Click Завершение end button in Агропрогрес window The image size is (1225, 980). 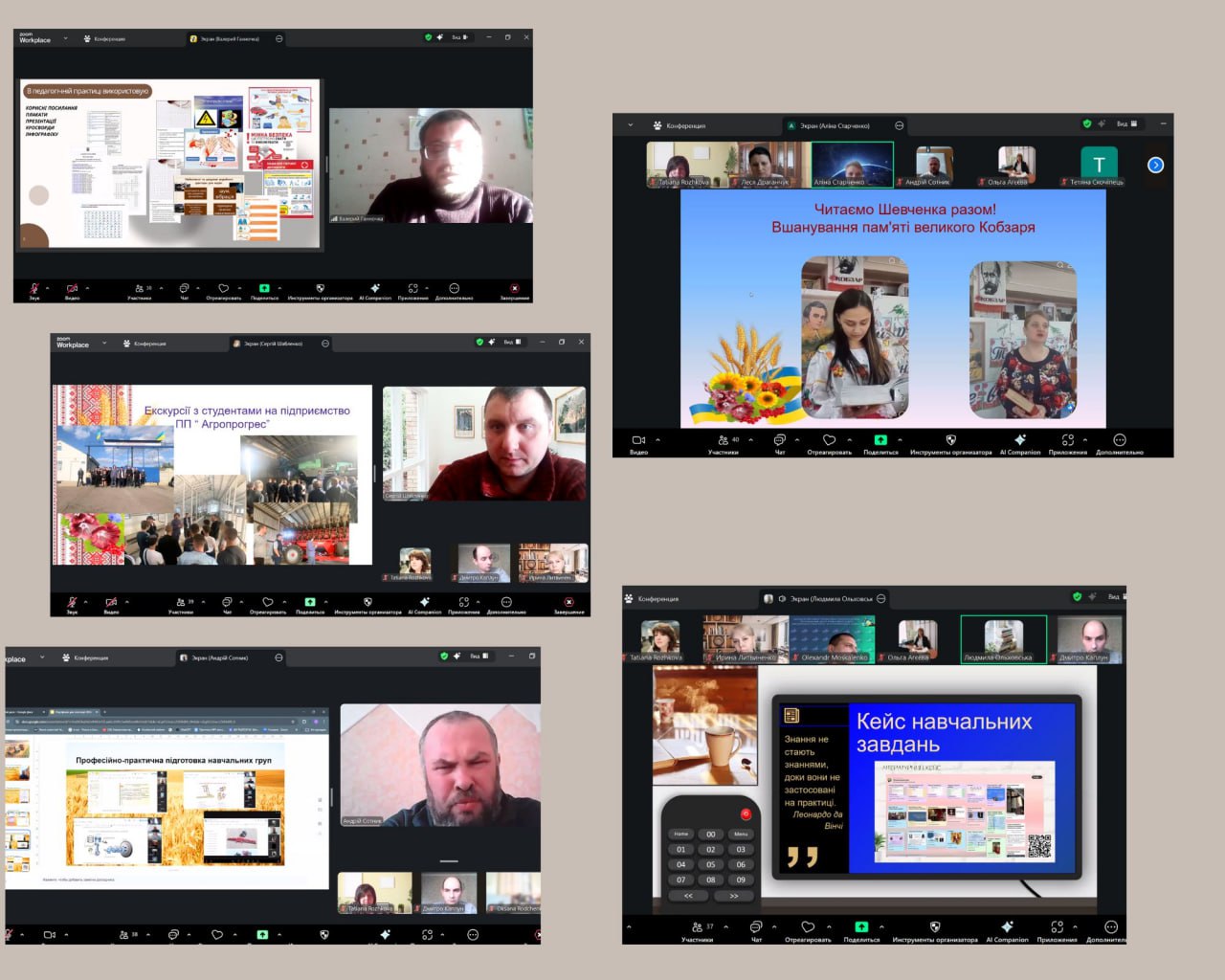pyautogui.click(x=568, y=603)
